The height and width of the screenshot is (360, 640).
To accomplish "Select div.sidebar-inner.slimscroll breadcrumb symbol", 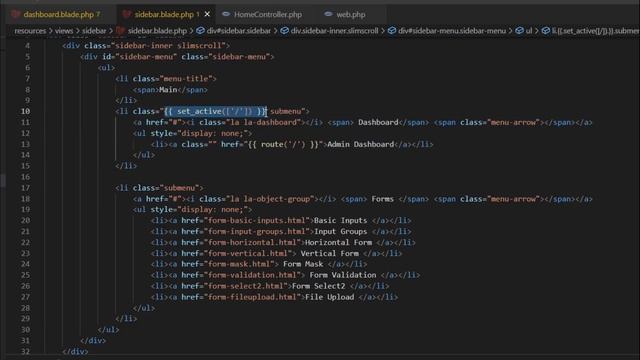I will pos(334,31).
